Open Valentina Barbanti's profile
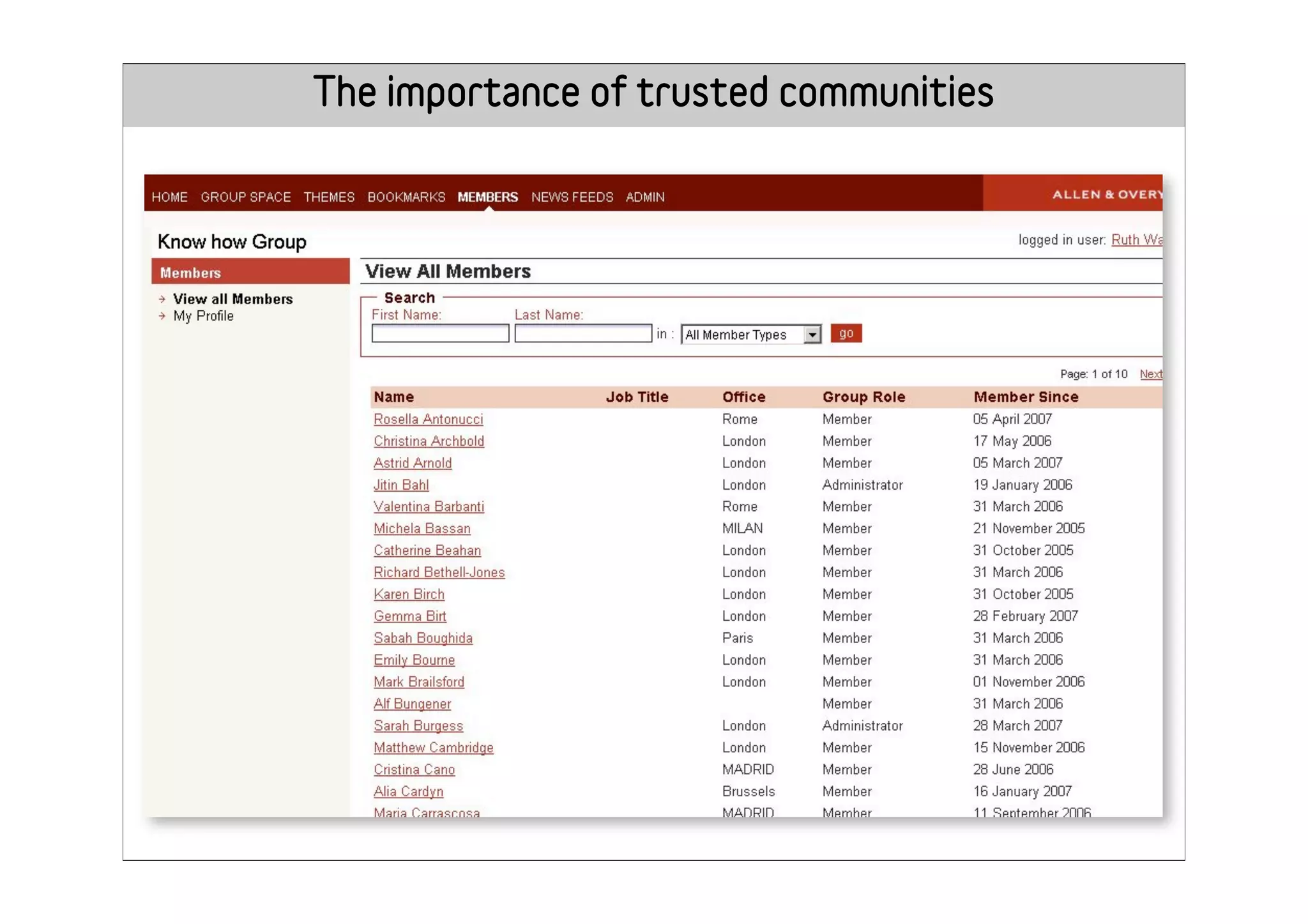The height and width of the screenshot is (924, 1308). point(429,507)
